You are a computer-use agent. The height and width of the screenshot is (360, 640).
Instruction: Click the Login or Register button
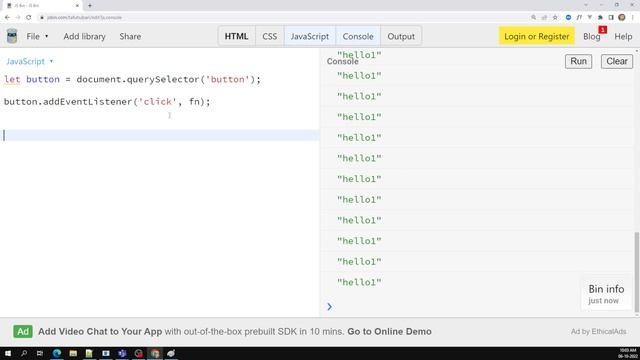pyautogui.click(x=536, y=36)
